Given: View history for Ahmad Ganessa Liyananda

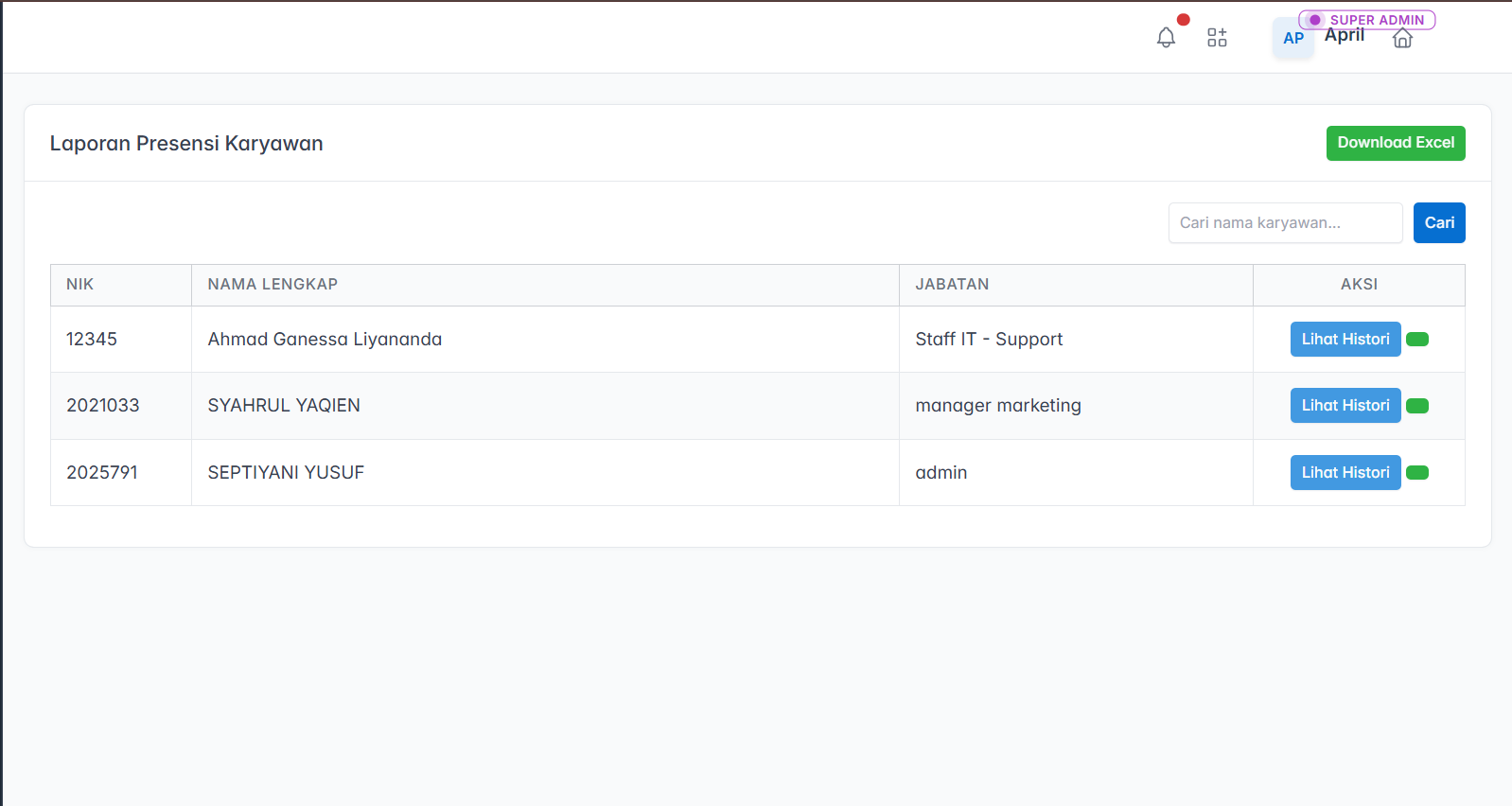Looking at the screenshot, I should click(x=1345, y=340).
